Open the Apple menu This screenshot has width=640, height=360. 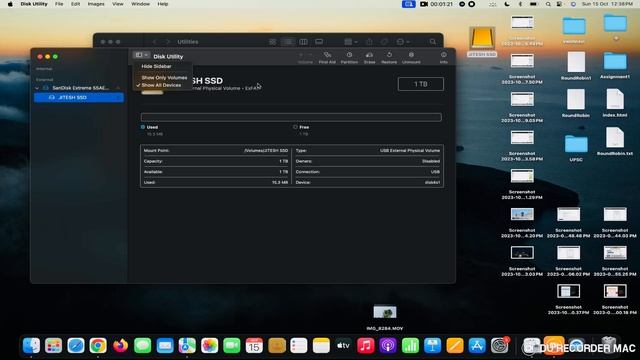click(10, 4)
